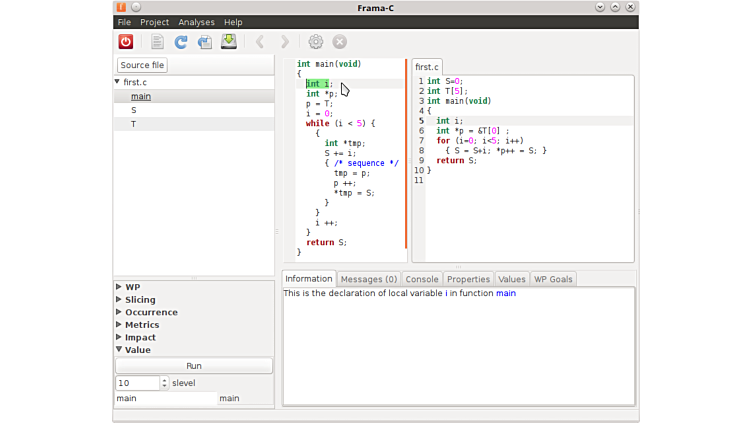Select global variable T in file tree
This screenshot has width=752, height=423.
pyautogui.click(x=133, y=124)
